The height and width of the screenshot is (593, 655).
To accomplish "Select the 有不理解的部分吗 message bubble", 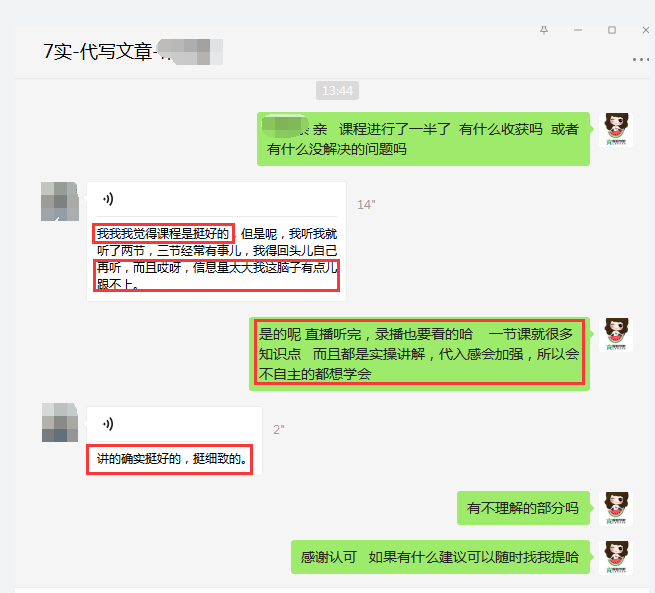I will [x=523, y=508].
